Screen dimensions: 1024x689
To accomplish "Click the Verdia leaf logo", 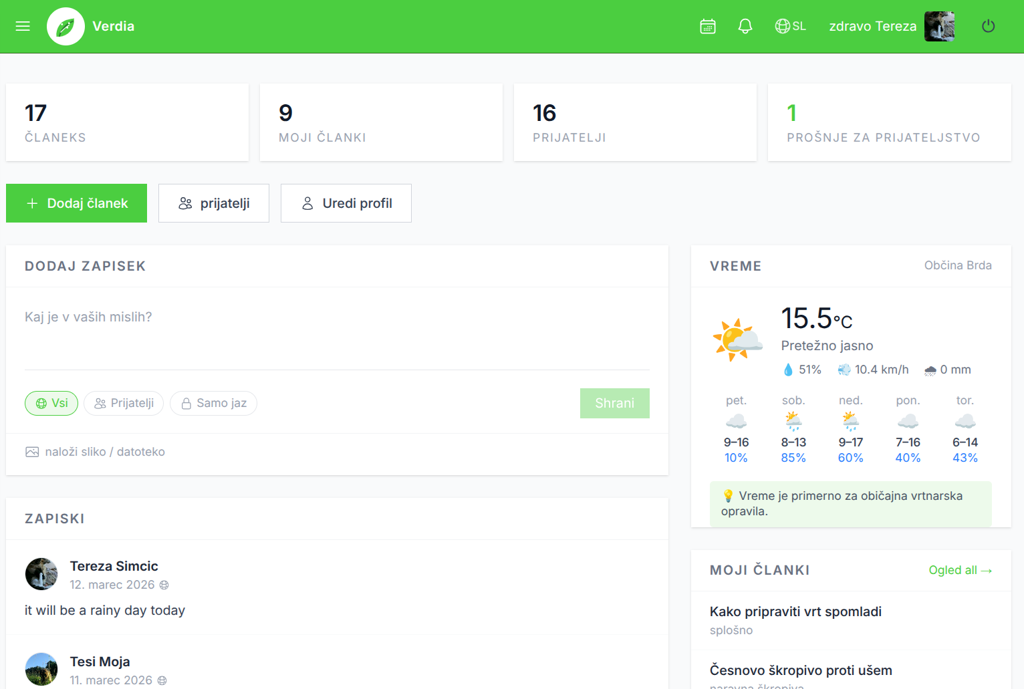I will coord(66,26).
